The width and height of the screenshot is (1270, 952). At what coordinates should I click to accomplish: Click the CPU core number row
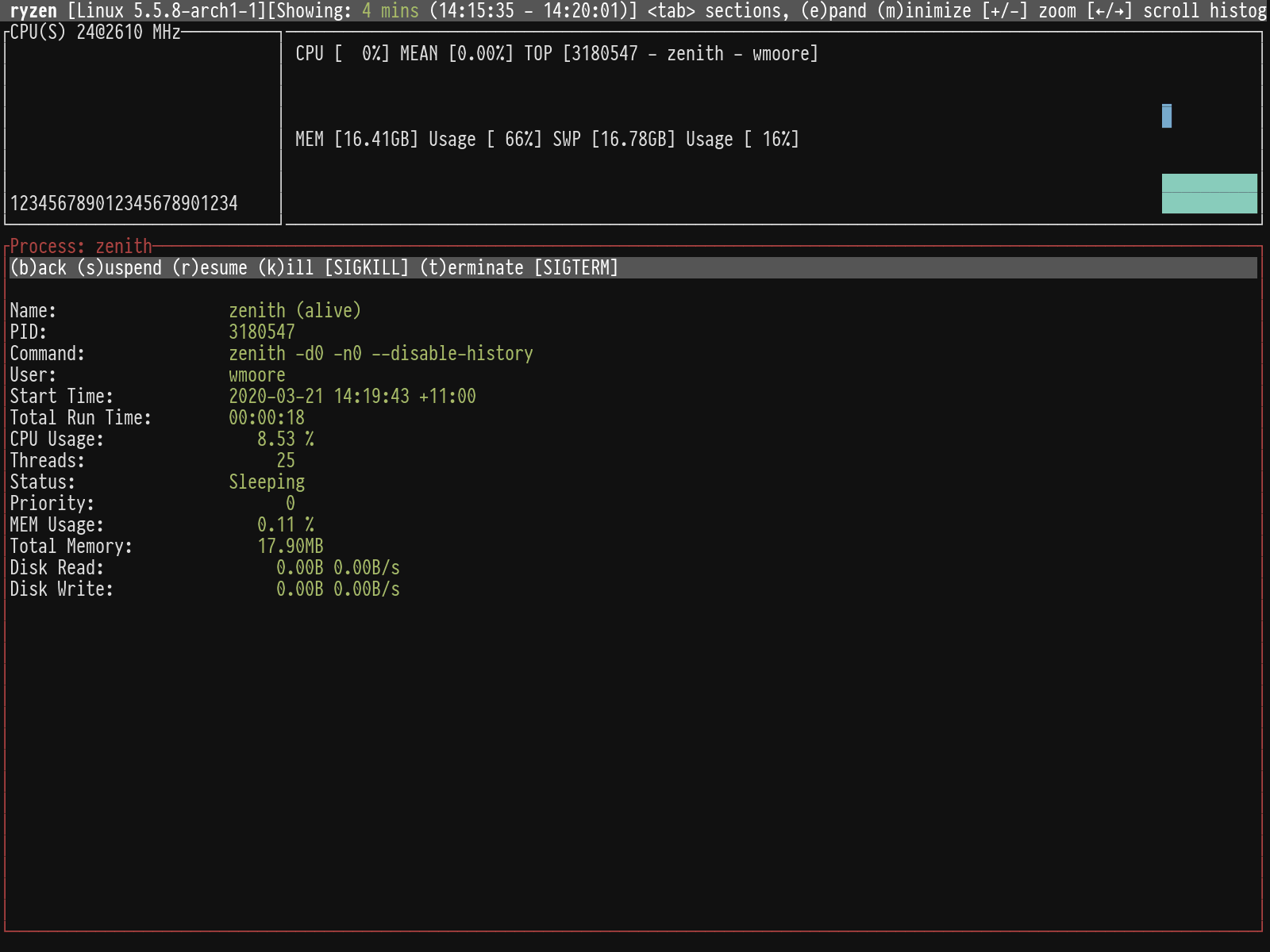point(124,204)
